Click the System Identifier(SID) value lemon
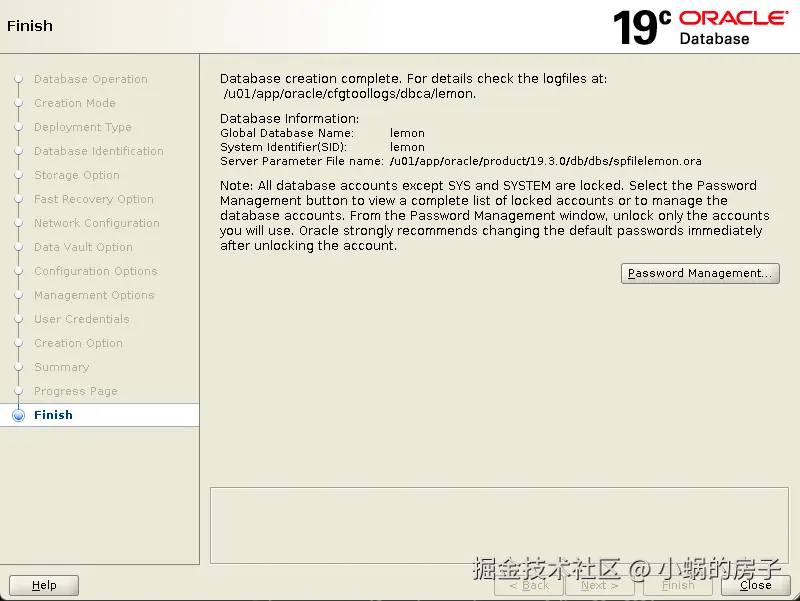The width and height of the screenshot is (800, 601). click(x=407, y=147)
